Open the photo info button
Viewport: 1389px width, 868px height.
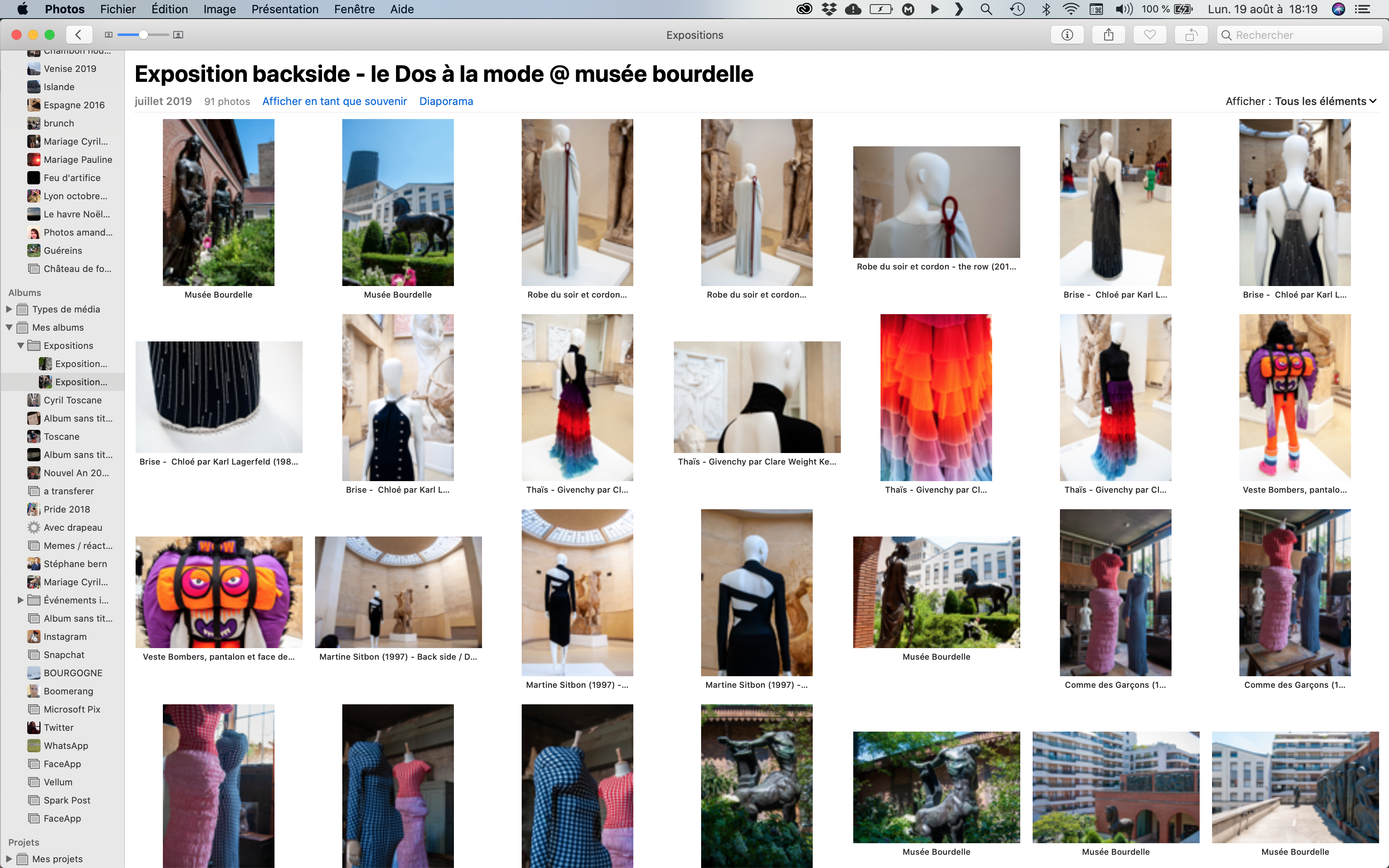1067,35
